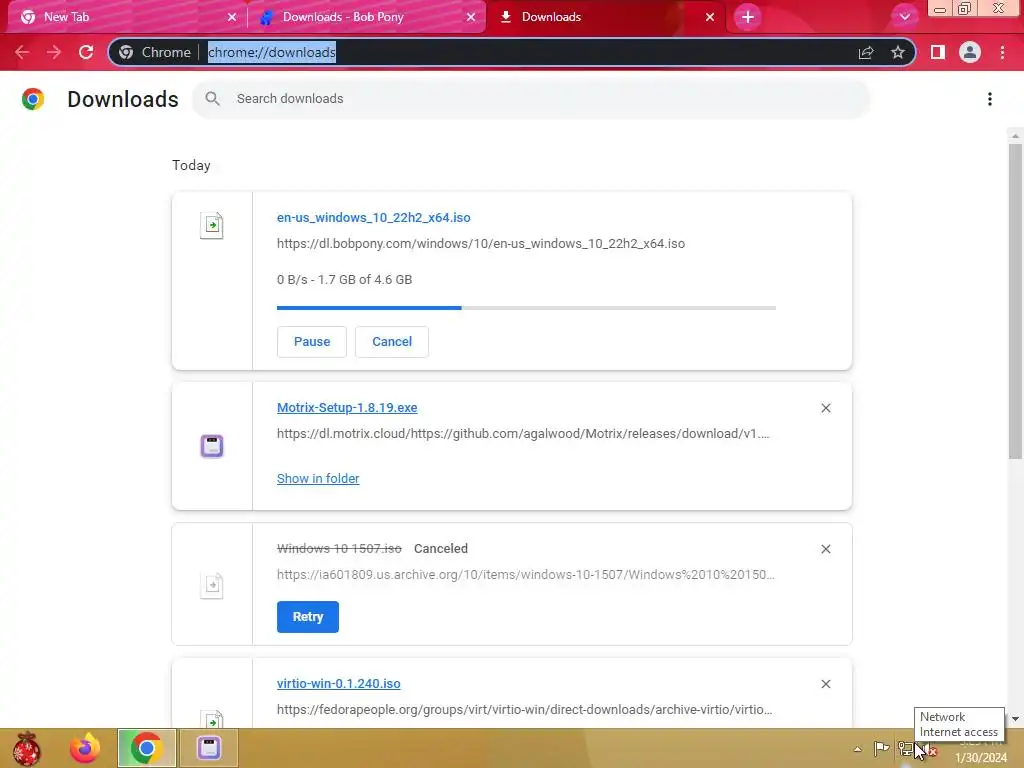Viewport: 1024px width, 768px height.
Task: Open the Motrix-Setup-1.8.19.exe link
Action: (x=347, y=408)
